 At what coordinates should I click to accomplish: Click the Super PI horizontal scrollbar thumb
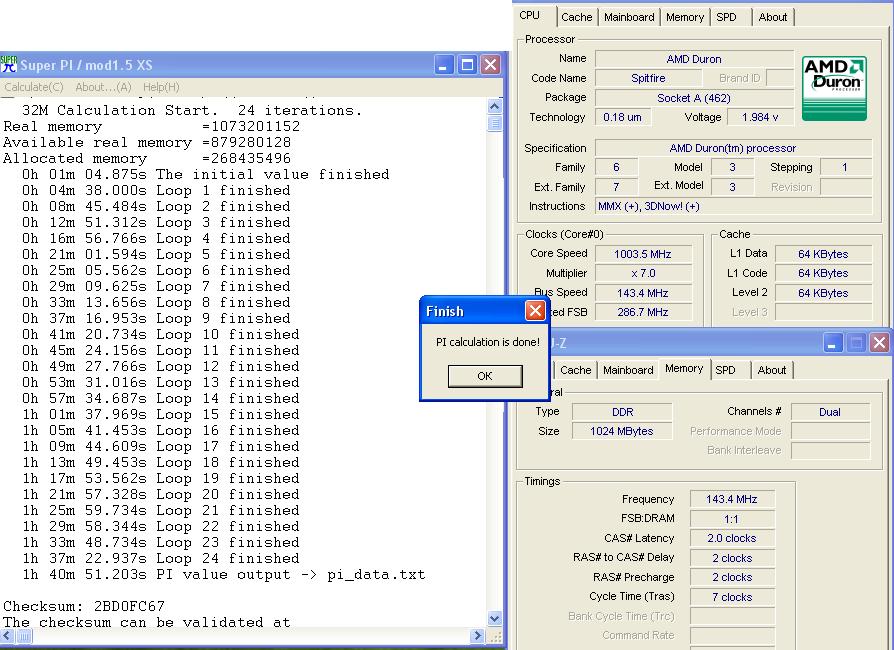pos(24,635)
